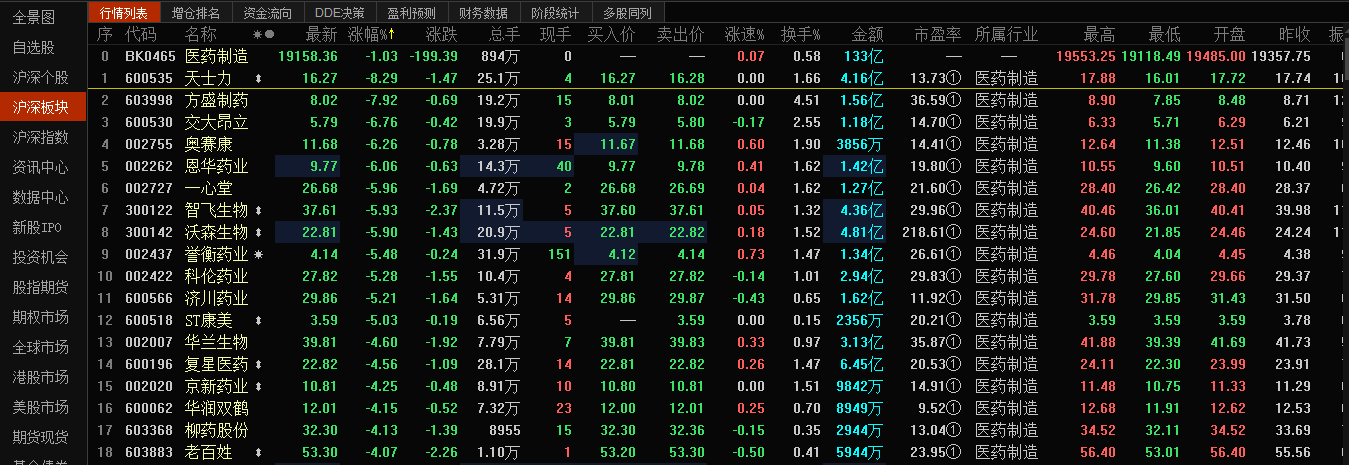Click the star-dot marker column header
The width and height of the screenshot is (1349, 465).
263,35
